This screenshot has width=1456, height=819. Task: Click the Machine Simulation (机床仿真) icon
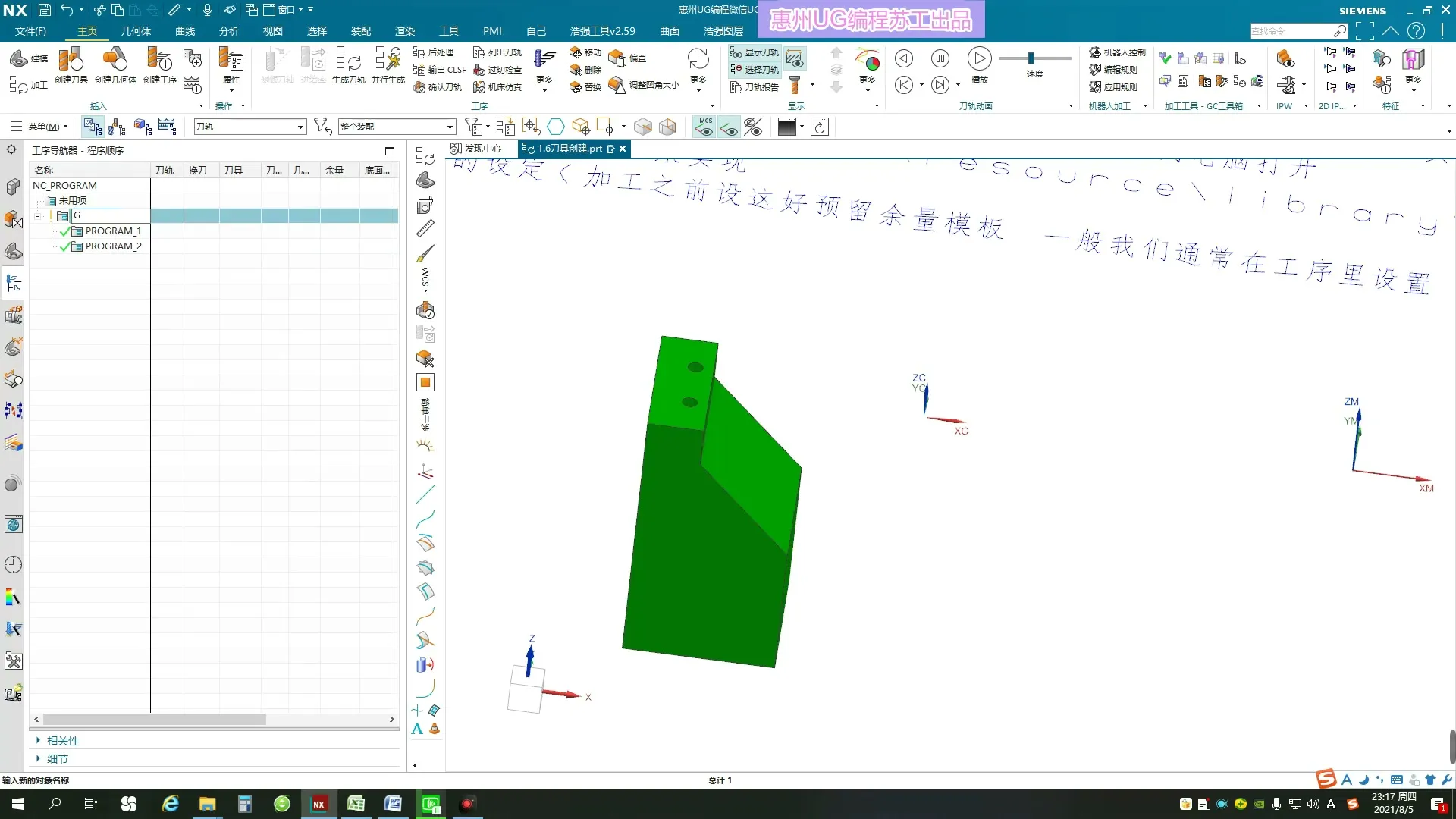tap(497, 87)
